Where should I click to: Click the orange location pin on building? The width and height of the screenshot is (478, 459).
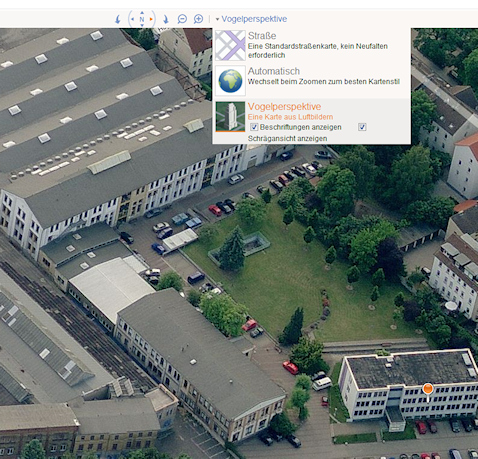coord(428,390)
